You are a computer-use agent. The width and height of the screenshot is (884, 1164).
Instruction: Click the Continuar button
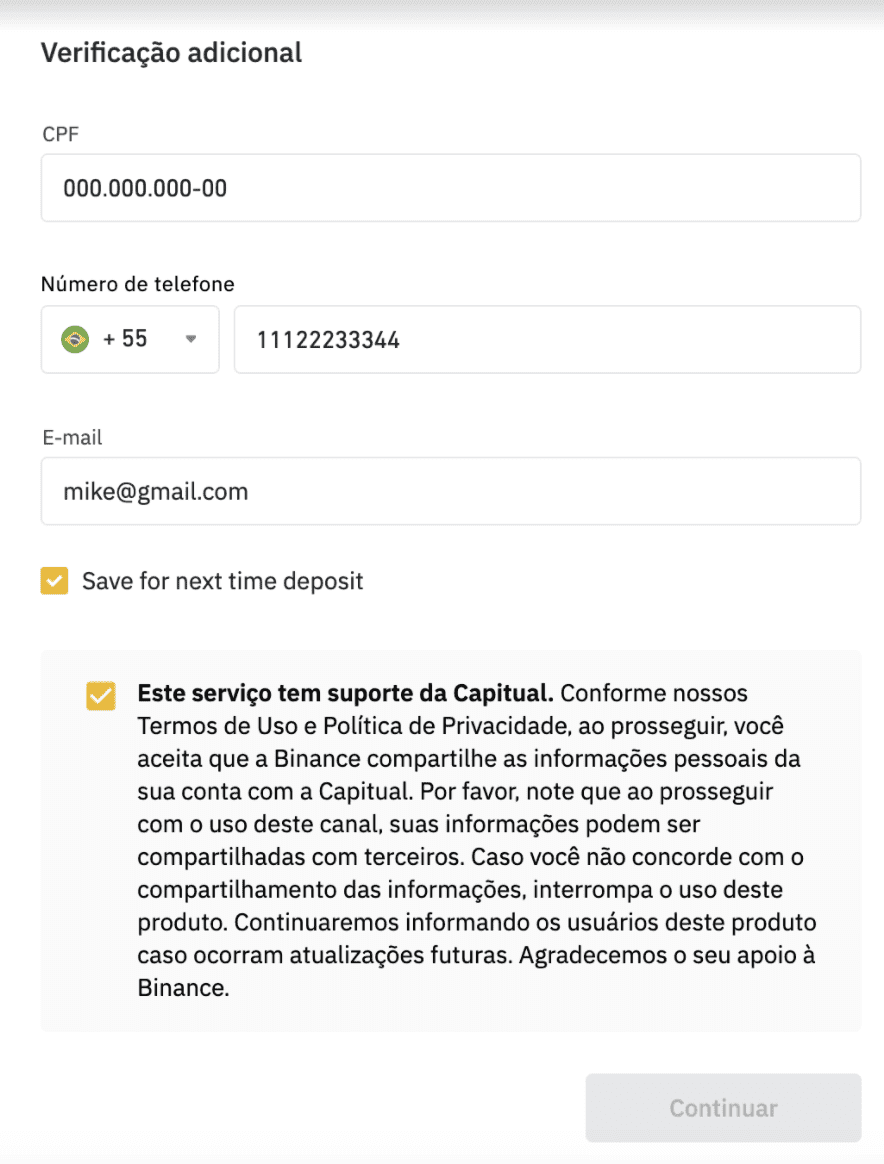click(723, 1108)
